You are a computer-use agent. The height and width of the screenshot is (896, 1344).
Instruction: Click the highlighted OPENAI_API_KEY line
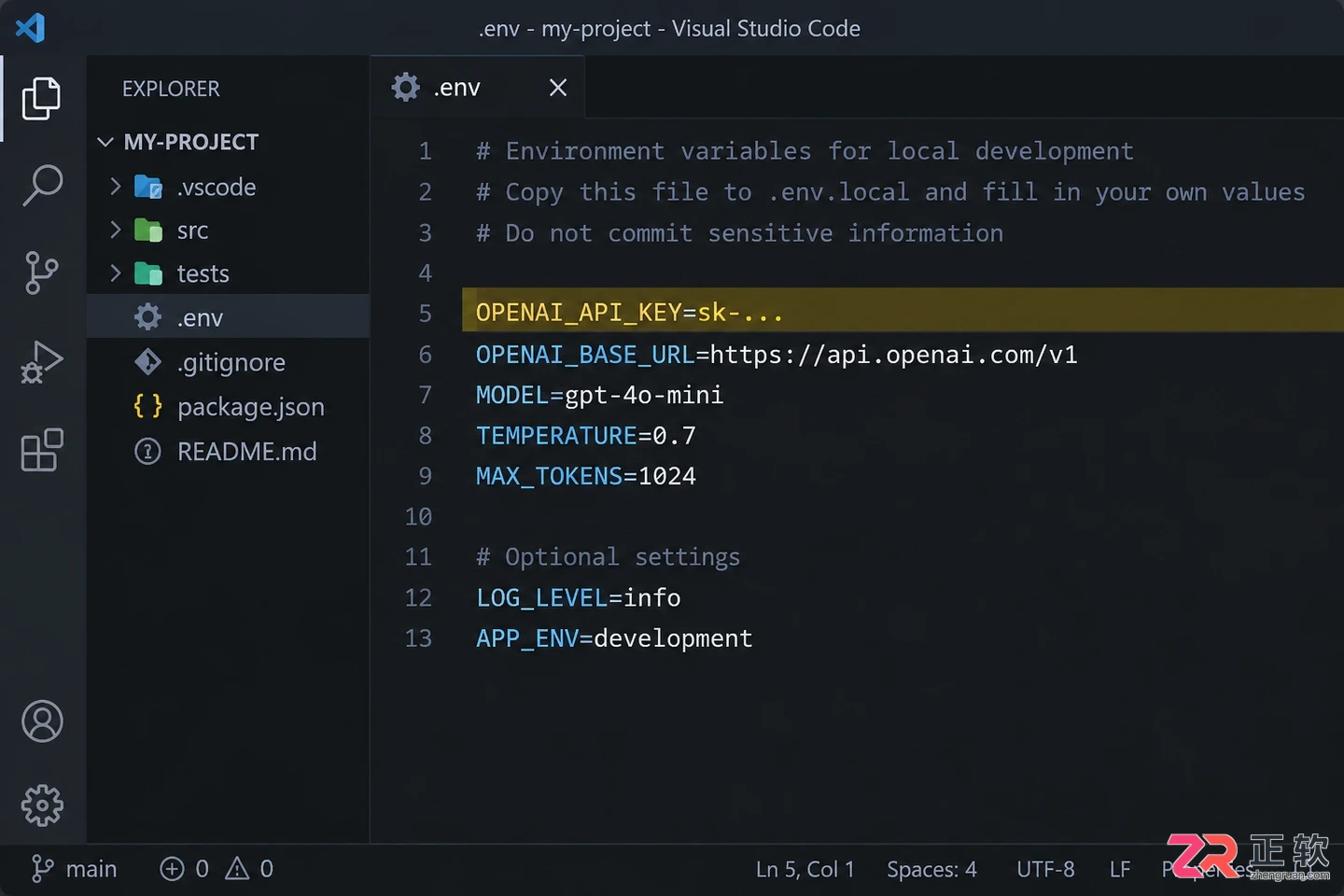click(x=903, y=311)
